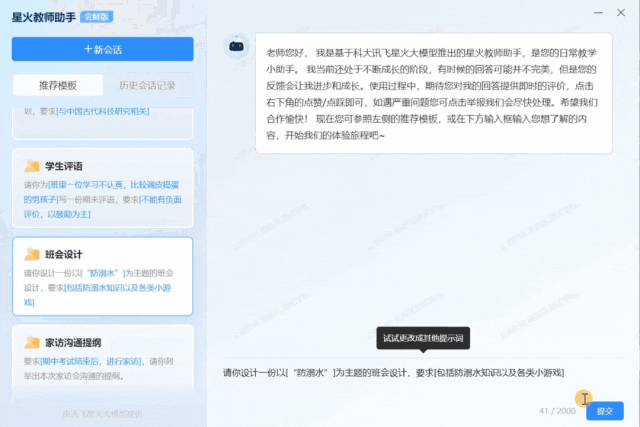Image resolution: width=640 pixels, height=427 pixels.
Task: Select the 学生评语 template card
Action: click(x=102, y=188)
